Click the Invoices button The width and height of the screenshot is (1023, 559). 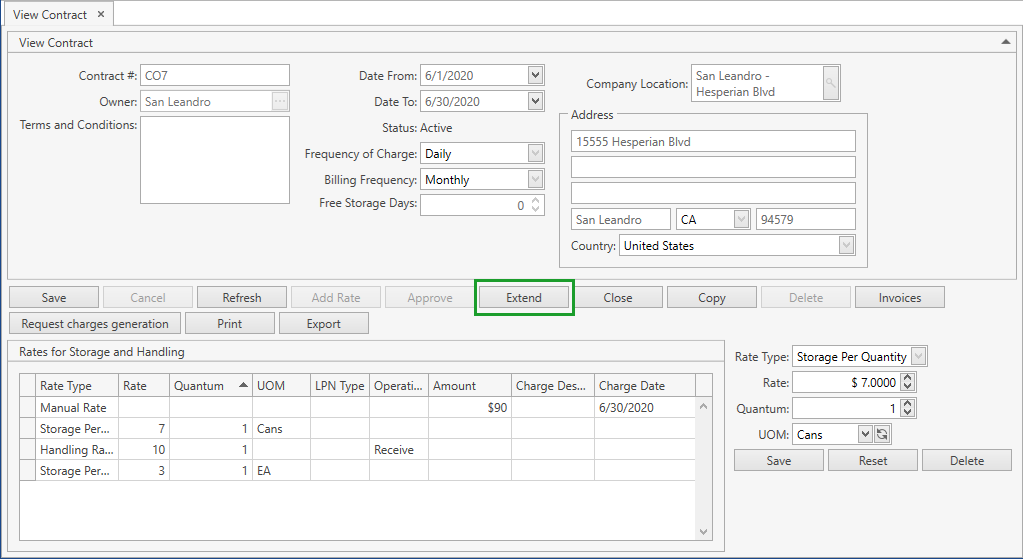point(899,298)
